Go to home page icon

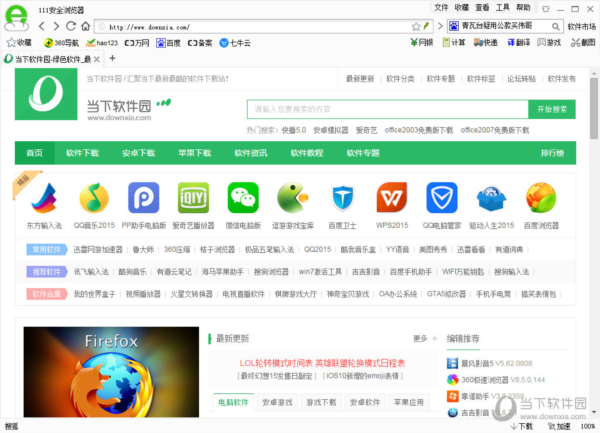[85, 26]
